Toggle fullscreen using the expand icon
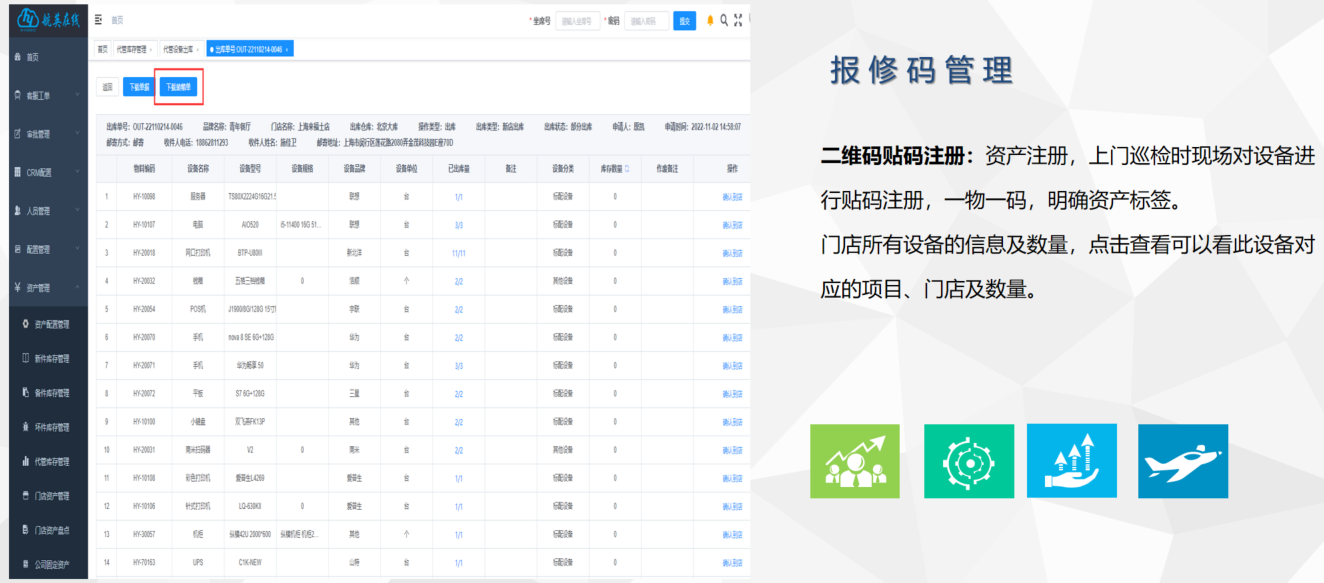1324x583 pixels. [x=738, y=20]
